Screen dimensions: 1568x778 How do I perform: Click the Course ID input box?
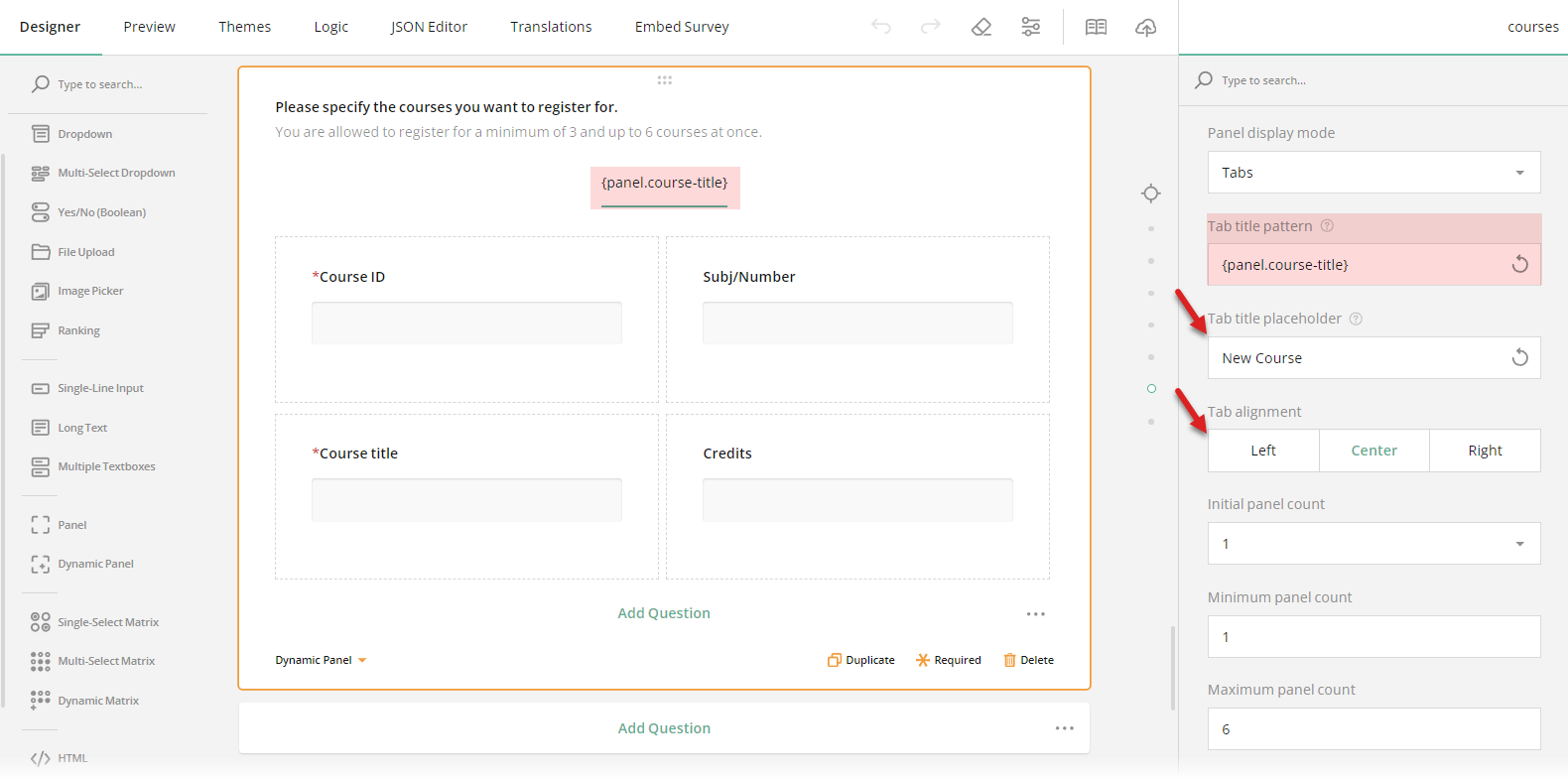click(x=466, y=324)
